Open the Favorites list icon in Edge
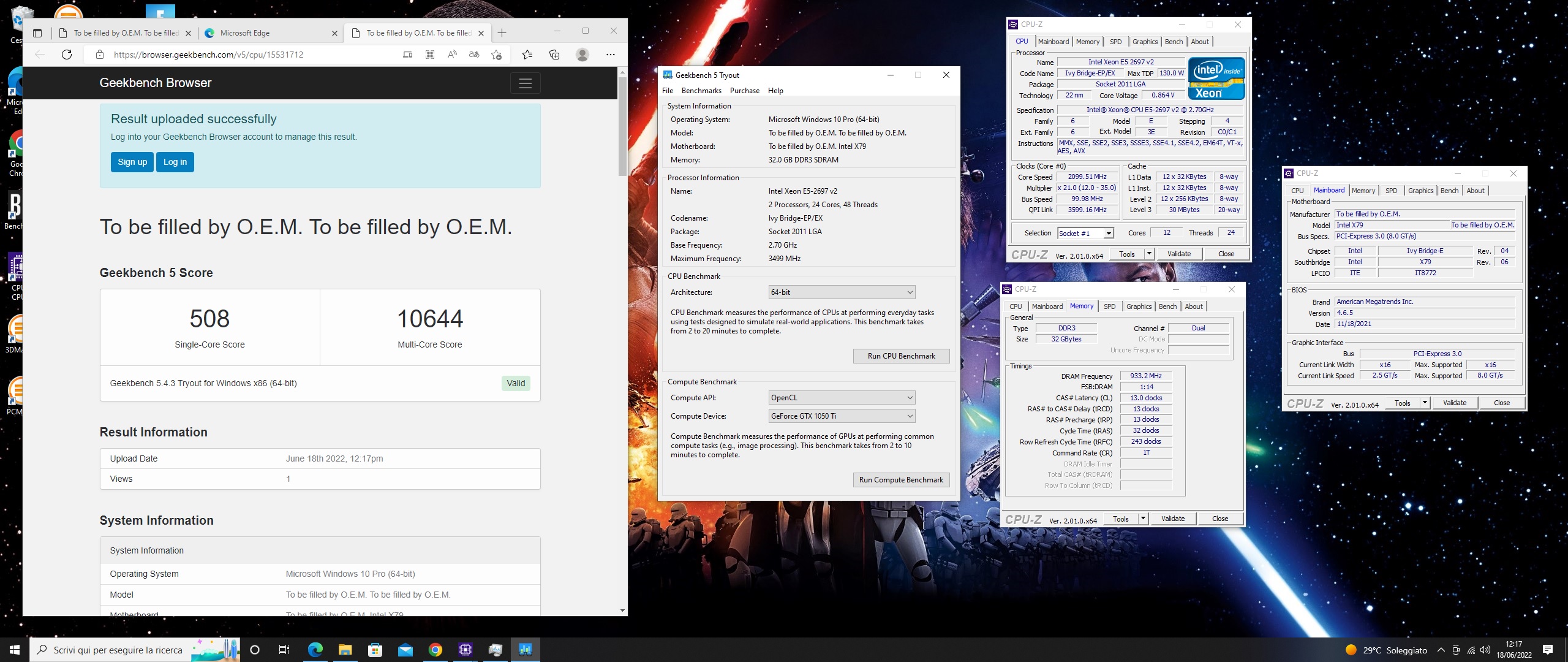The width and height of the screenshot is (1568, 662). (527, 55)
